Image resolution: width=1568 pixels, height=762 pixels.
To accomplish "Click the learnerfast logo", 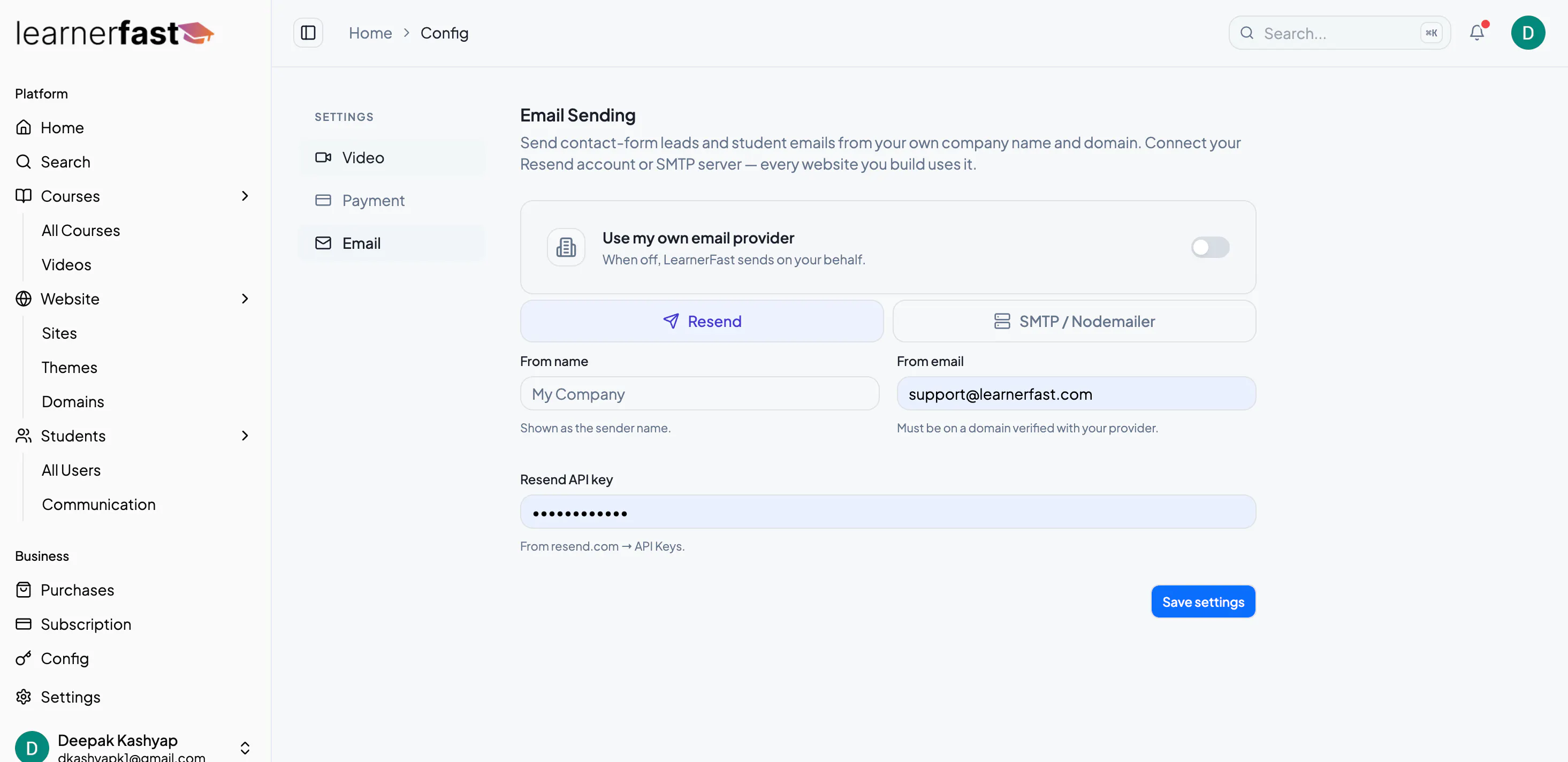I will [115, 33].
